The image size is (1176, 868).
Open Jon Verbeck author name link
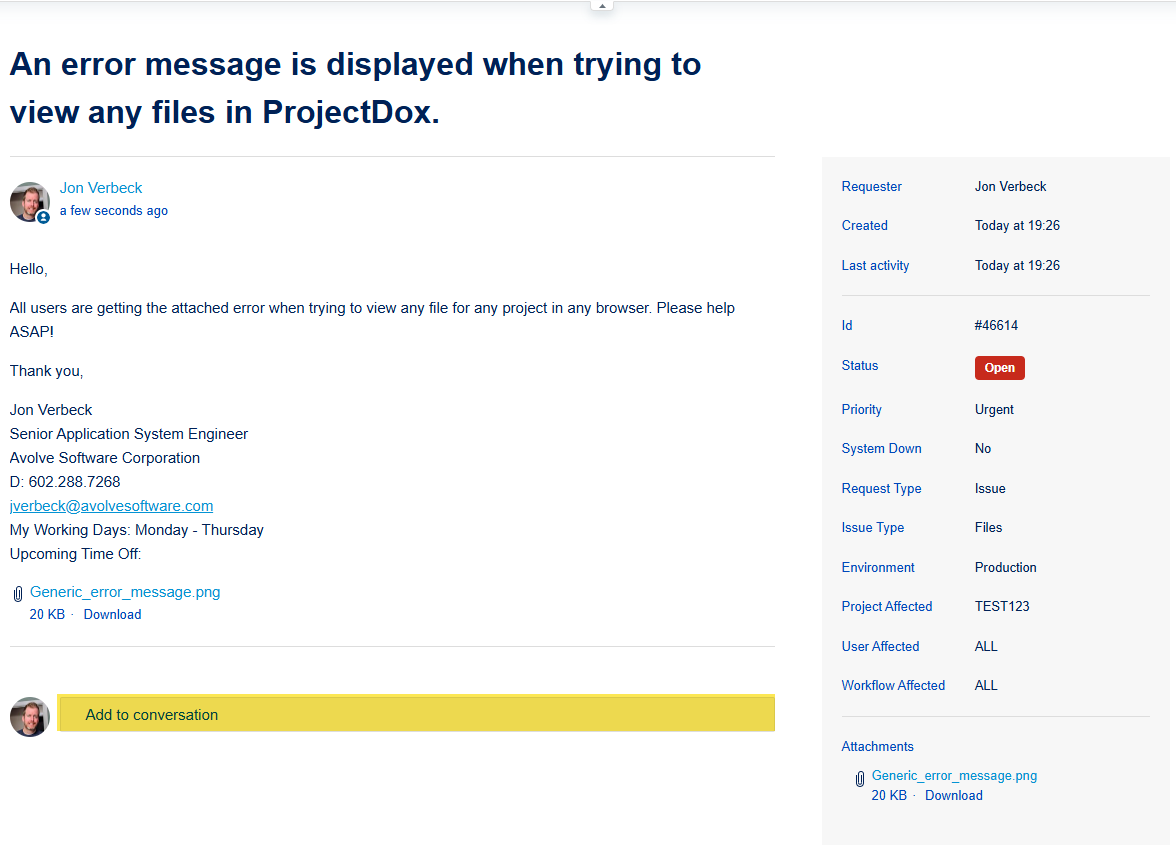(100, 188)
